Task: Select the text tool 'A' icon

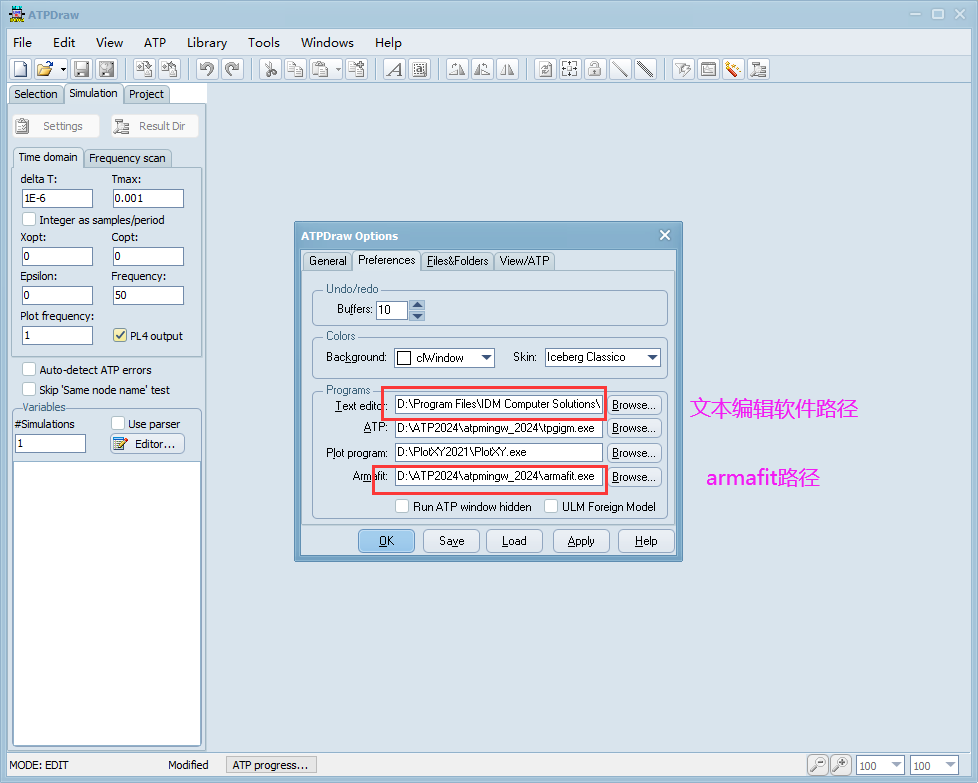Action: coord(394,69)
